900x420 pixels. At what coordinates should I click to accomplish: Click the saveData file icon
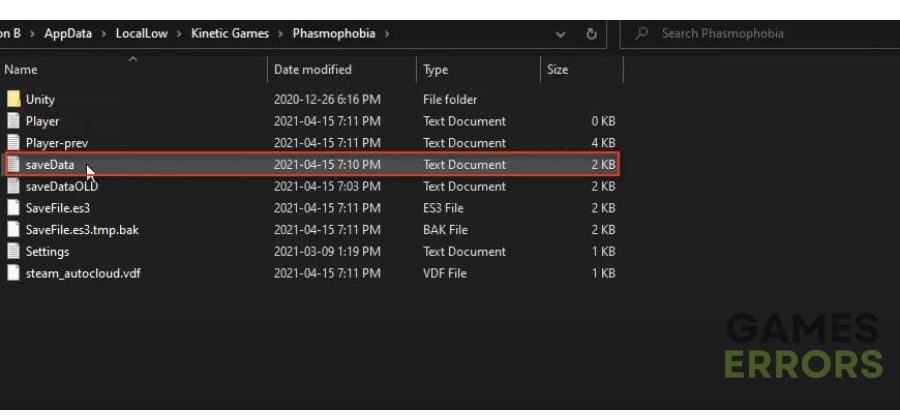(x=14, y=165)
